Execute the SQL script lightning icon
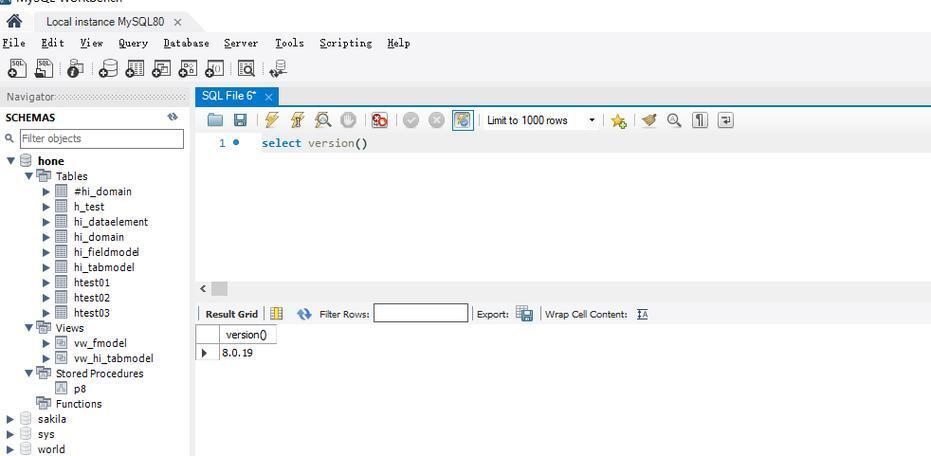The height and width of the screenshot is (456, 931). point(271,120)
